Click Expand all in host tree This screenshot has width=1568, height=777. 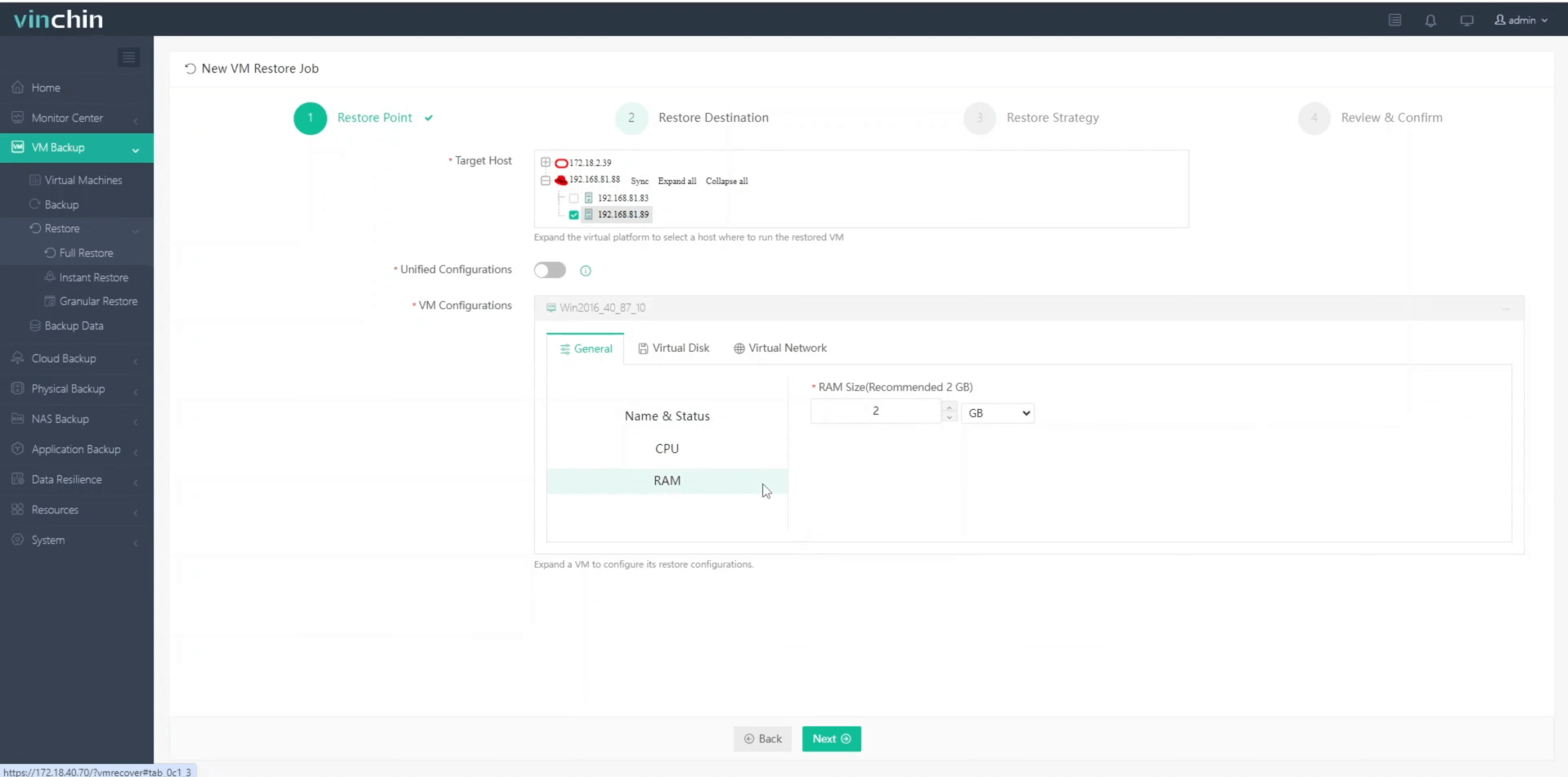[677, 182]
